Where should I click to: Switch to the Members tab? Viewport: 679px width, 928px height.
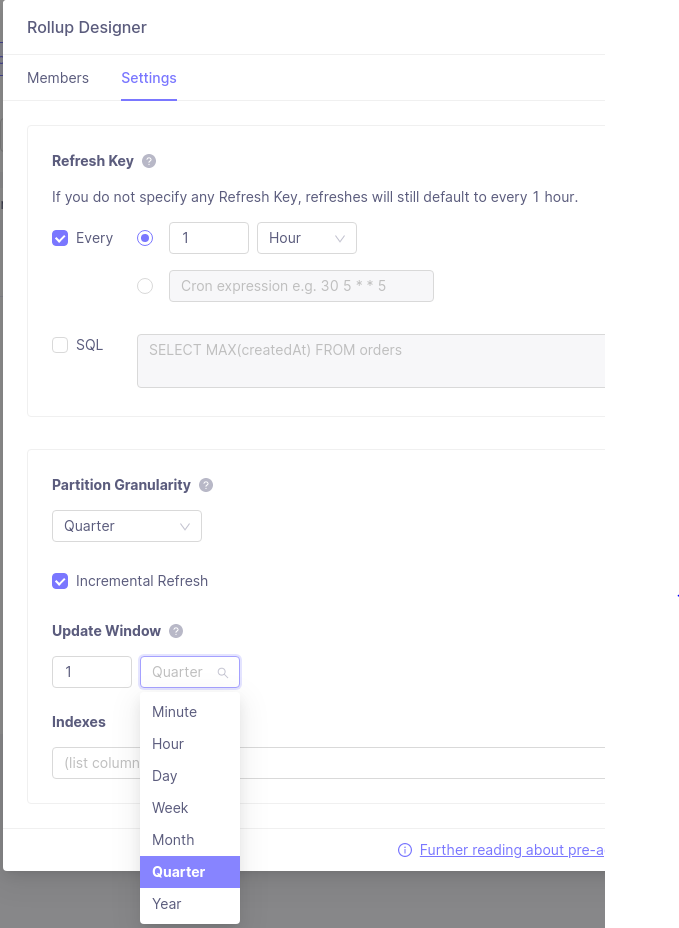57,77
